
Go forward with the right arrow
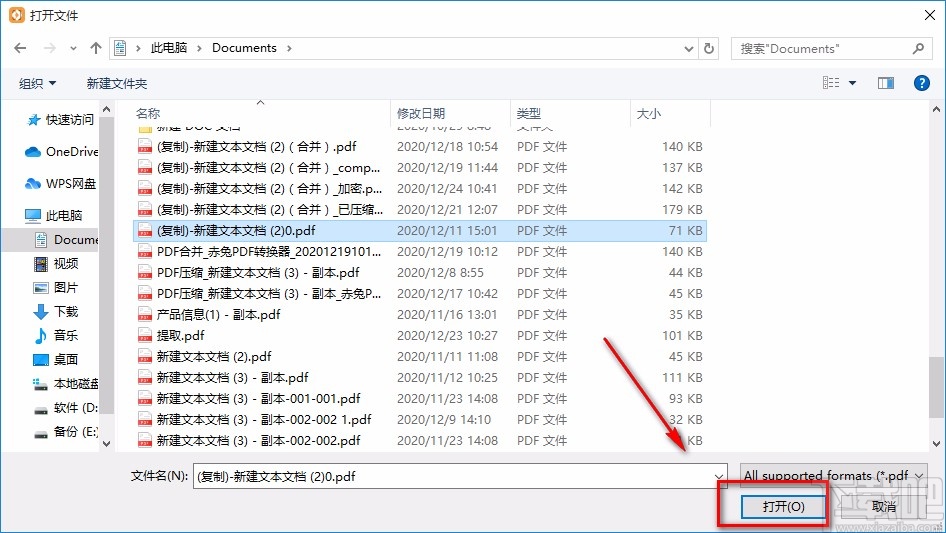coord(50,48)
